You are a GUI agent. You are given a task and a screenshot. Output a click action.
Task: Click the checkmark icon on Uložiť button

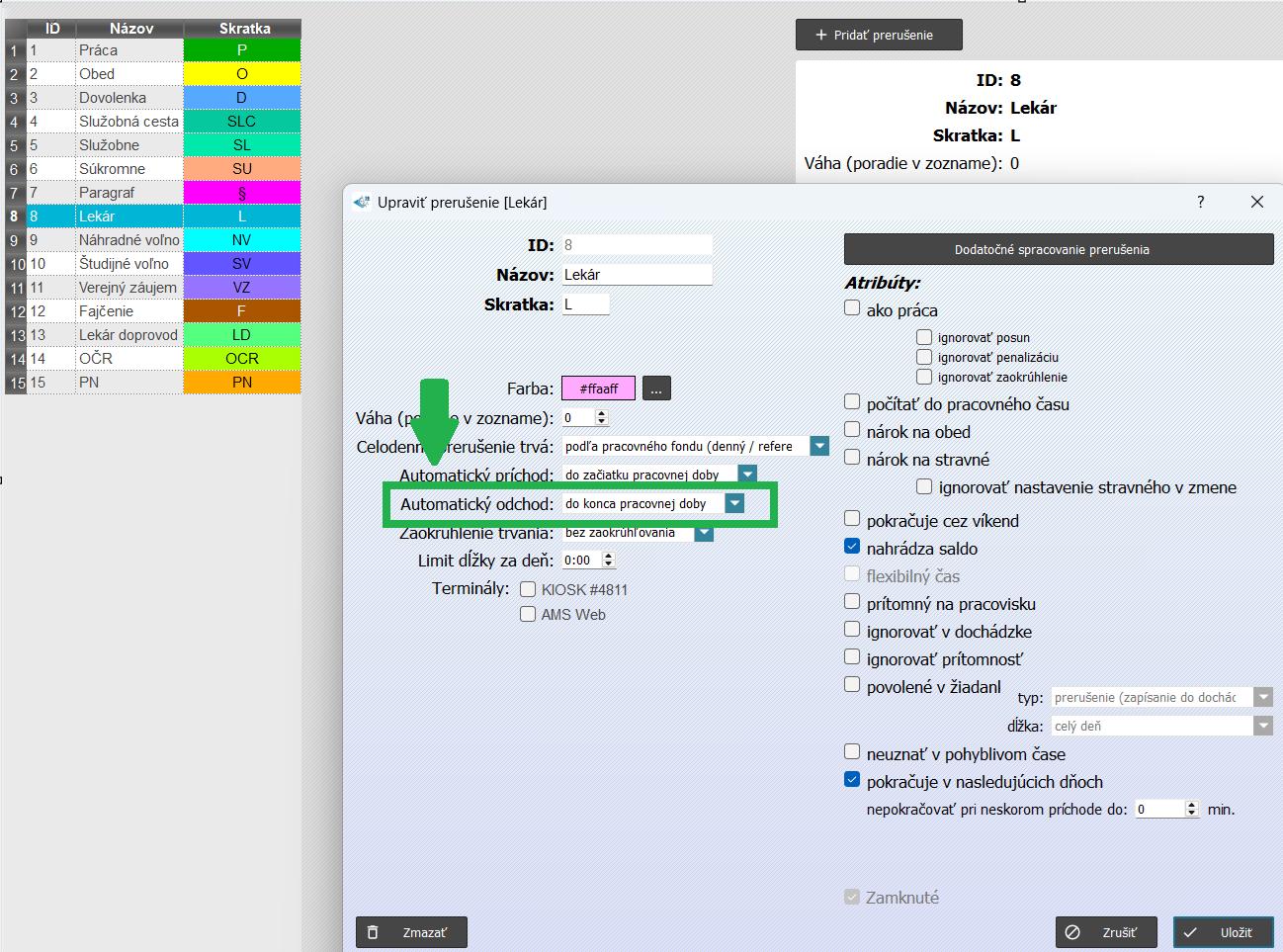coord(1190,932)
